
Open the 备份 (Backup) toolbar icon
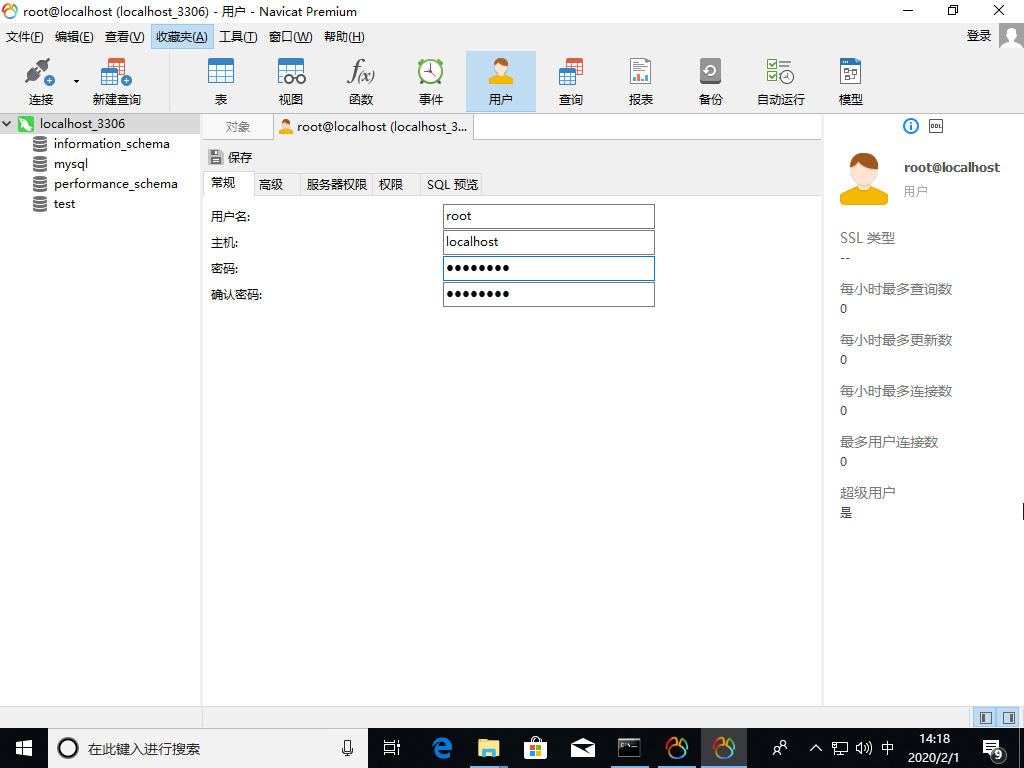710,82
